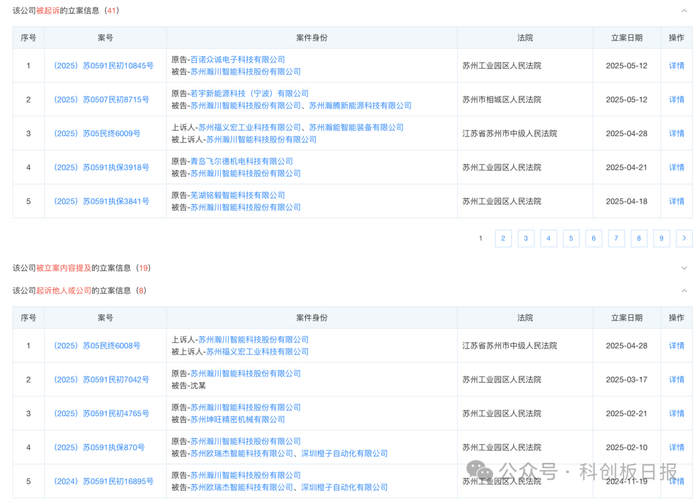Image resolution: width=700 pixels, height=500 pixels.
Task: Open case (2025)苏0591民初4765号
Action: (101, 413)
